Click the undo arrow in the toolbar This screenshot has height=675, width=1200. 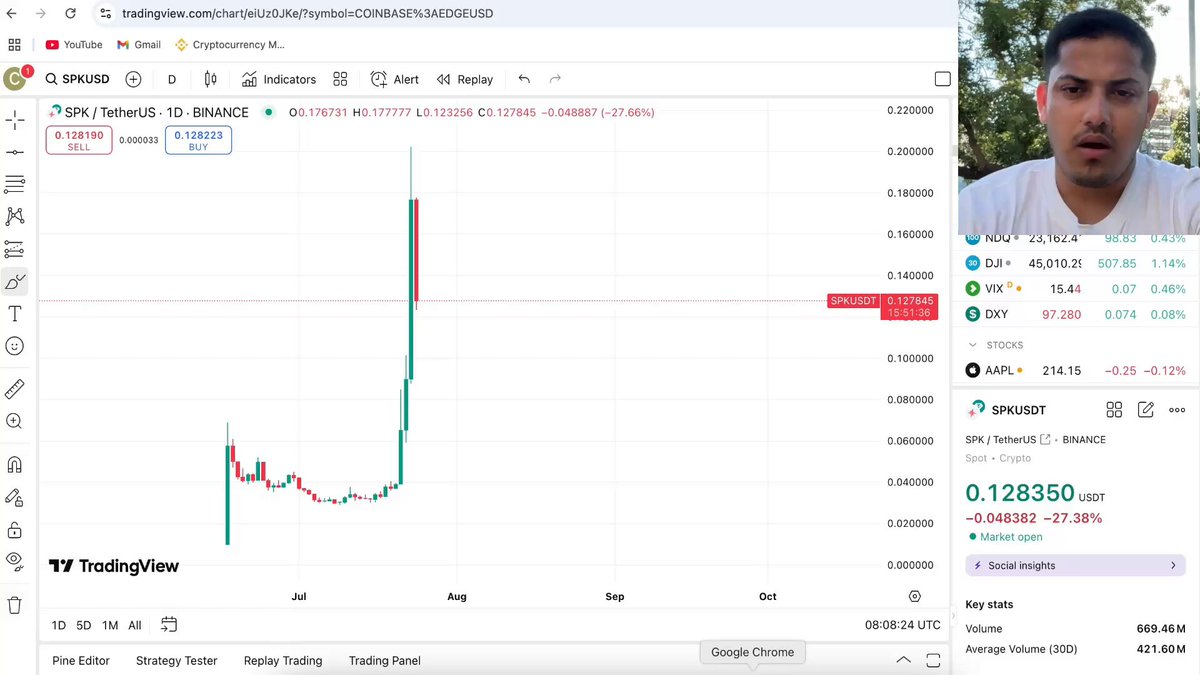(x=524, y=79)
